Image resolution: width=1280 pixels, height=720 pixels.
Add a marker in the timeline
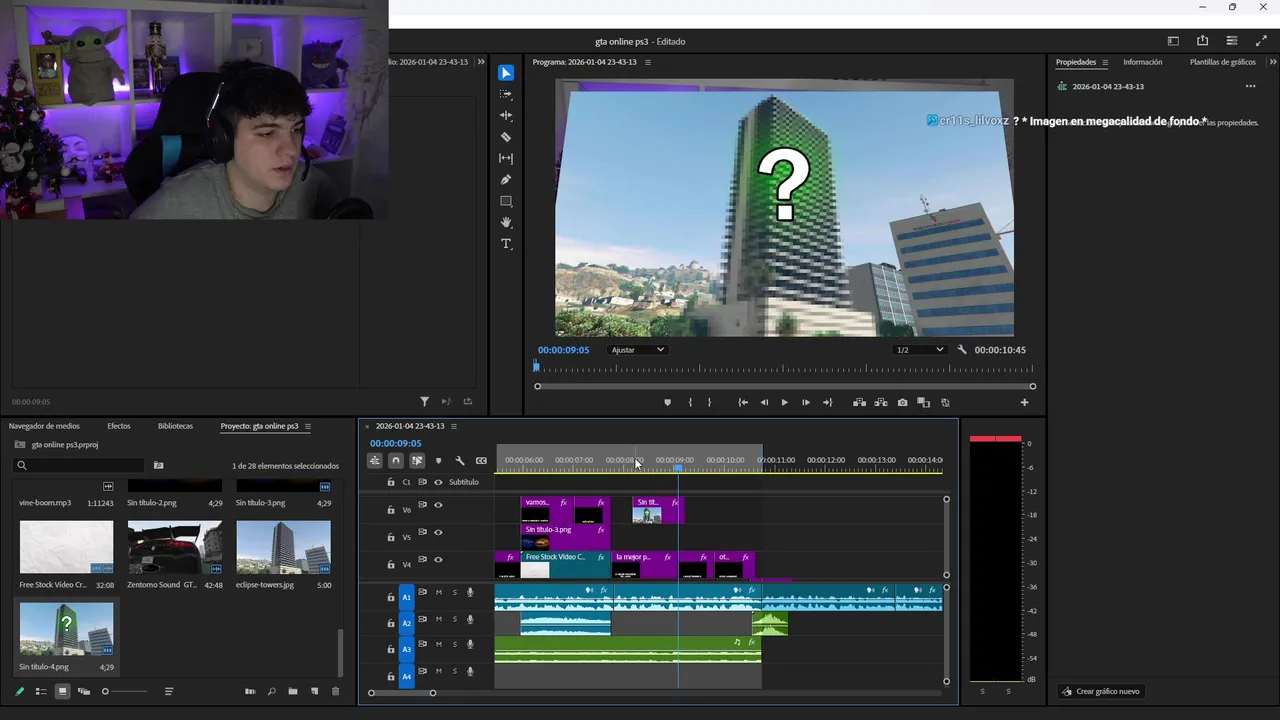pyautogui.click(x=438, y=461)
